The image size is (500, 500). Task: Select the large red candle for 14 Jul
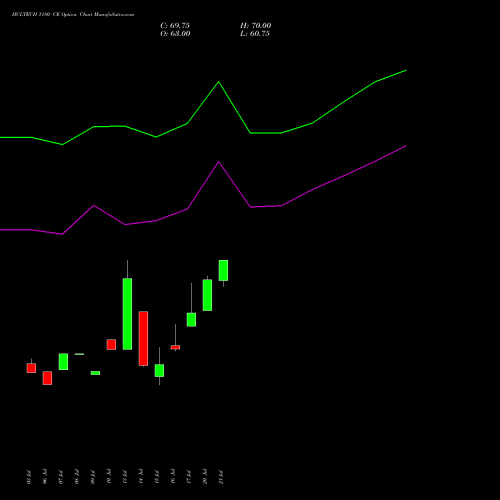(143, 338)
